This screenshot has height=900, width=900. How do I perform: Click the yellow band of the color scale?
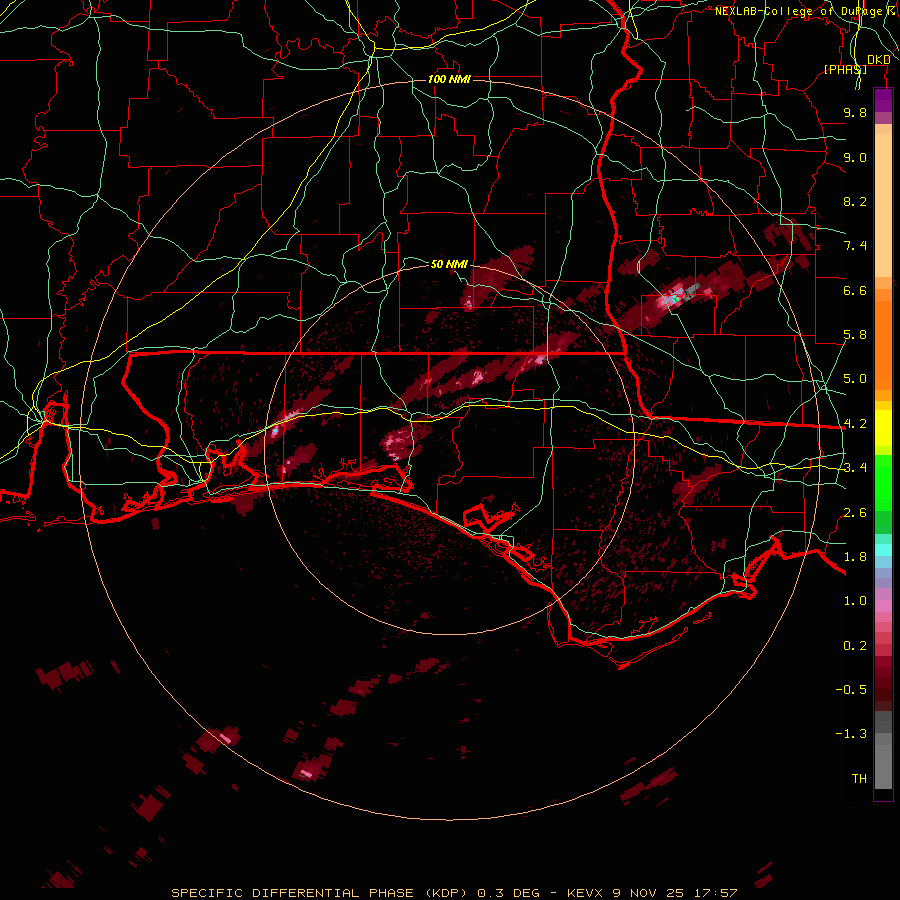click(883, 428)
